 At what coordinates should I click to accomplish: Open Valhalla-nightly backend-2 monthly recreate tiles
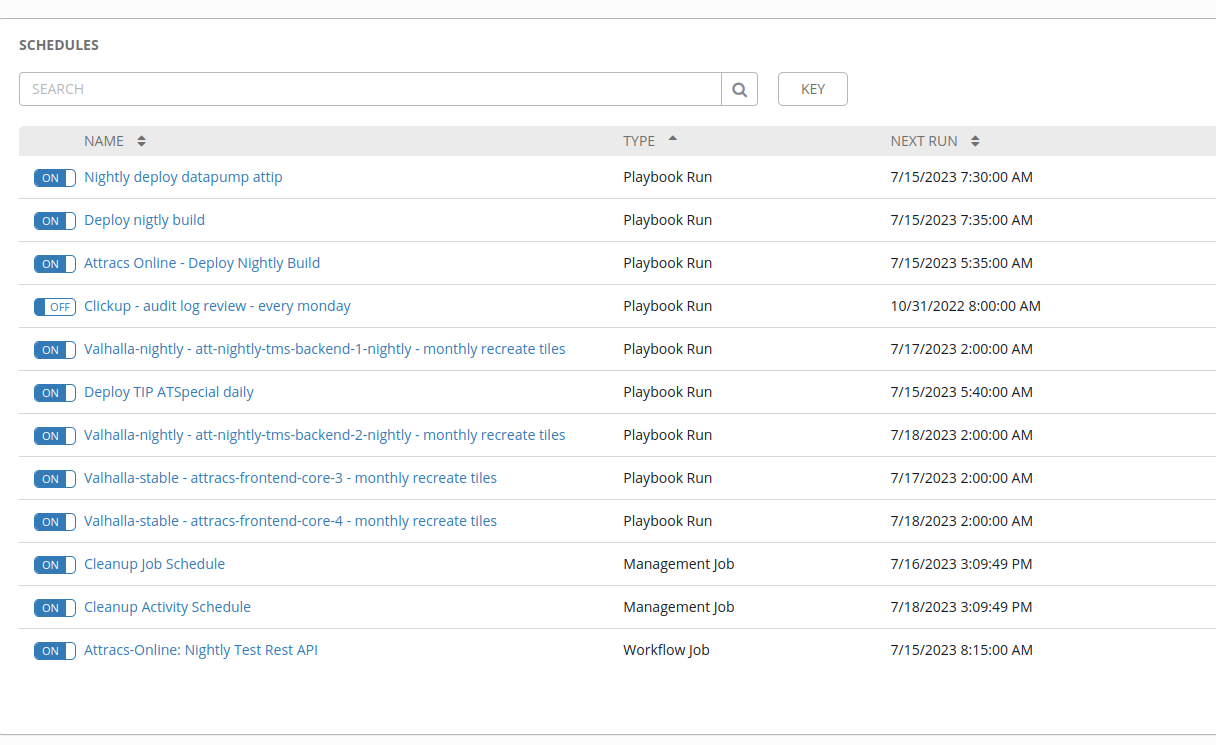point(325,435)
